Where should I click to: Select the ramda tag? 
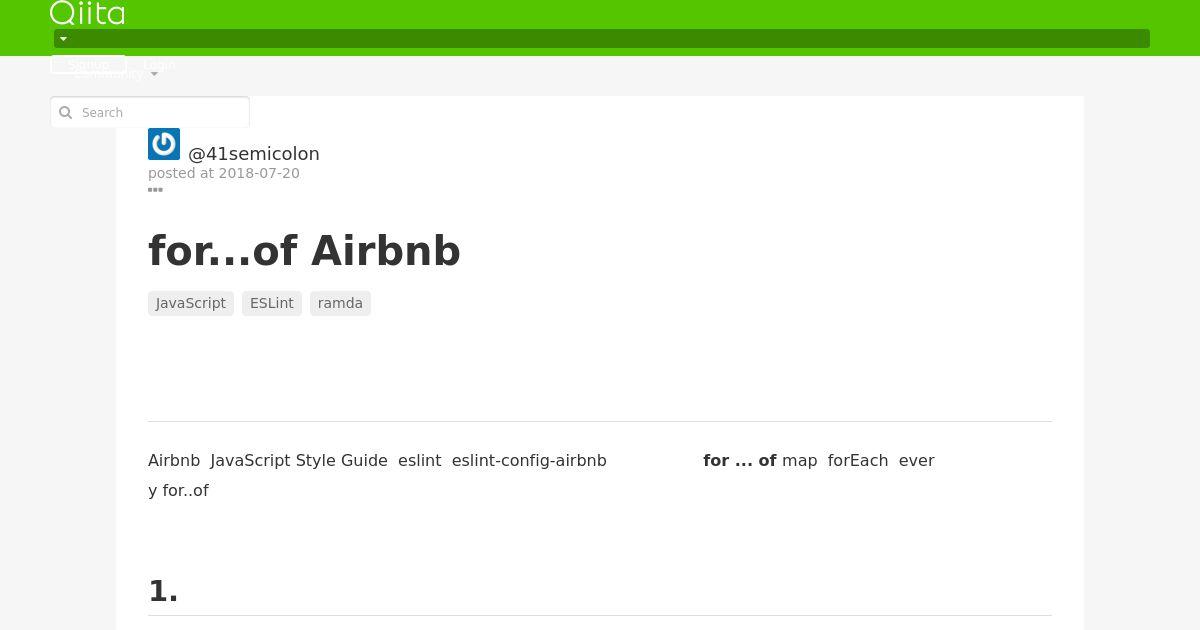coord(340,303)
